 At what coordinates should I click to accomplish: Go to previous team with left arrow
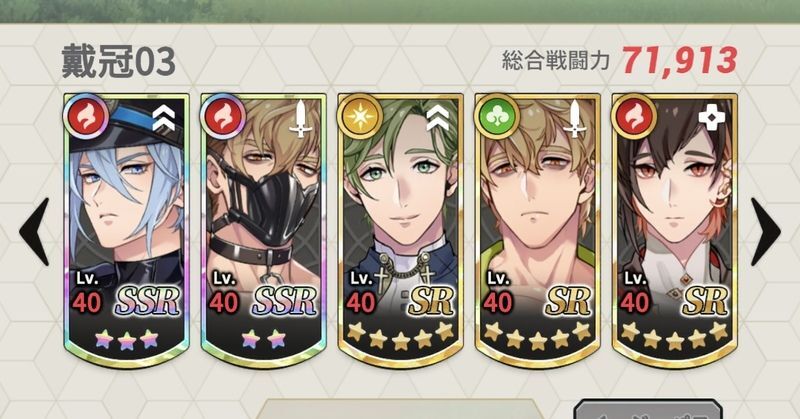pyautogui.click(x=35, y=231)
